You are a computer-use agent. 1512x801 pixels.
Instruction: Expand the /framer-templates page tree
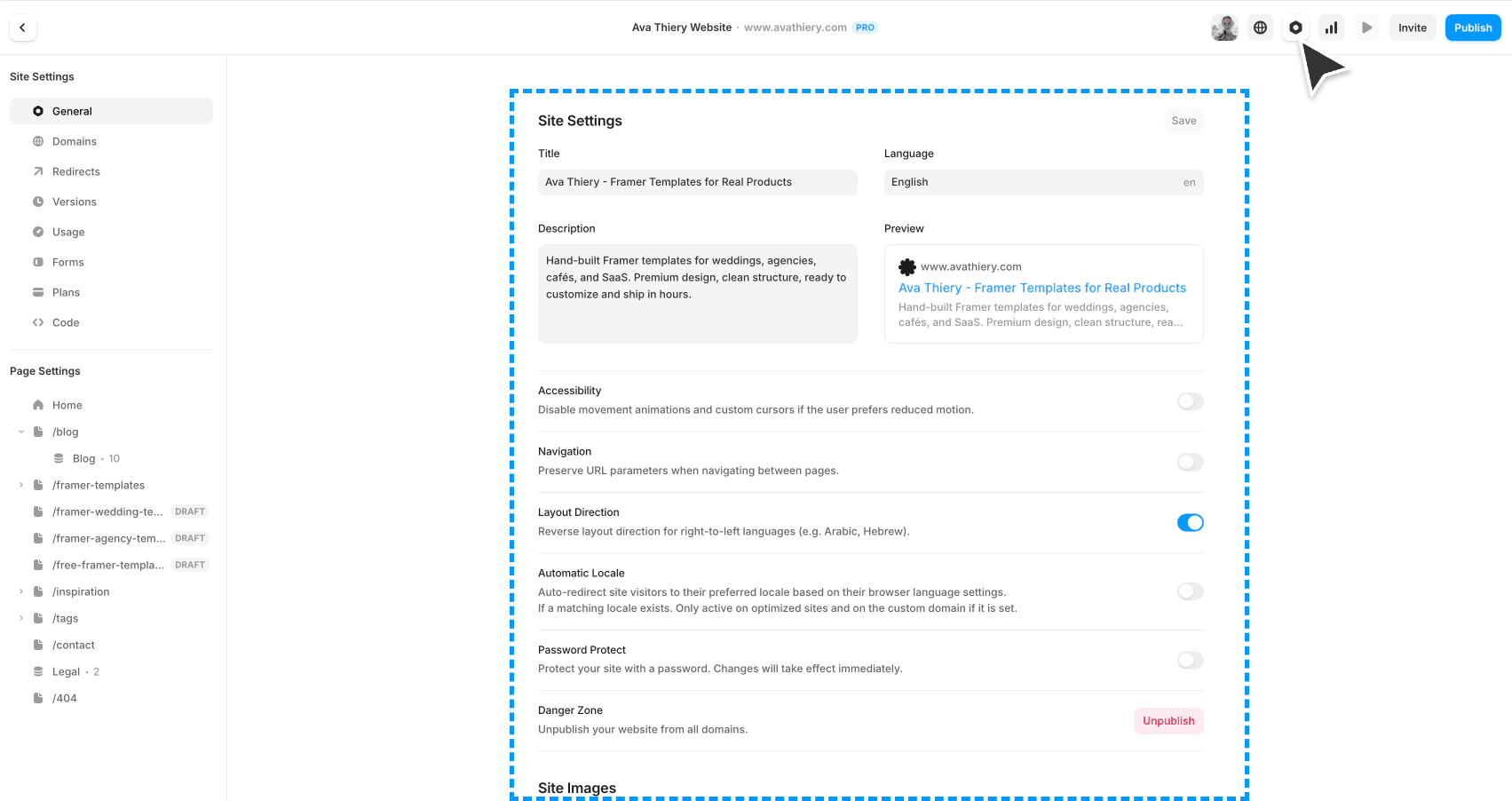click(x=21, y=485)
